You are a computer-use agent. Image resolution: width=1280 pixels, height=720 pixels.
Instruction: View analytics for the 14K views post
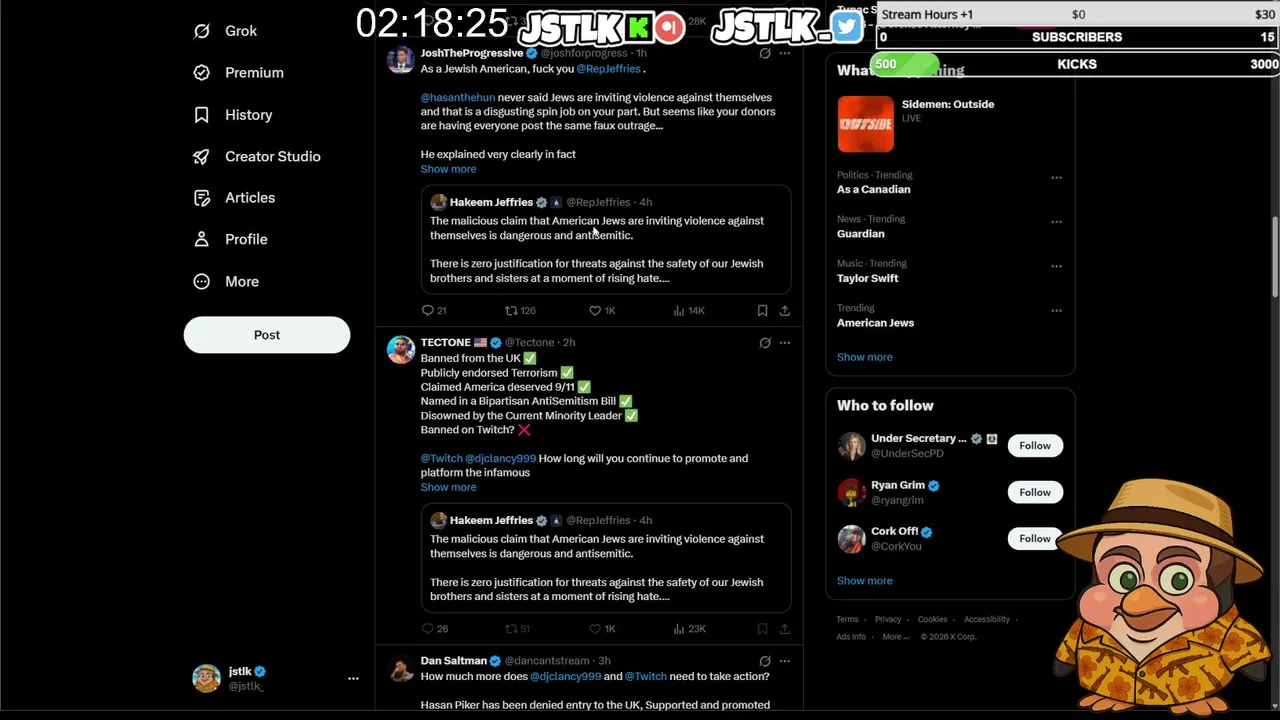689,311
